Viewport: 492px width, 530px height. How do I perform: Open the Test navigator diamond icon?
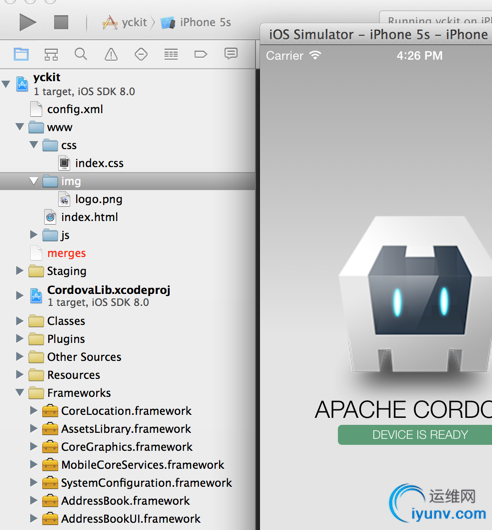(141, 54)
